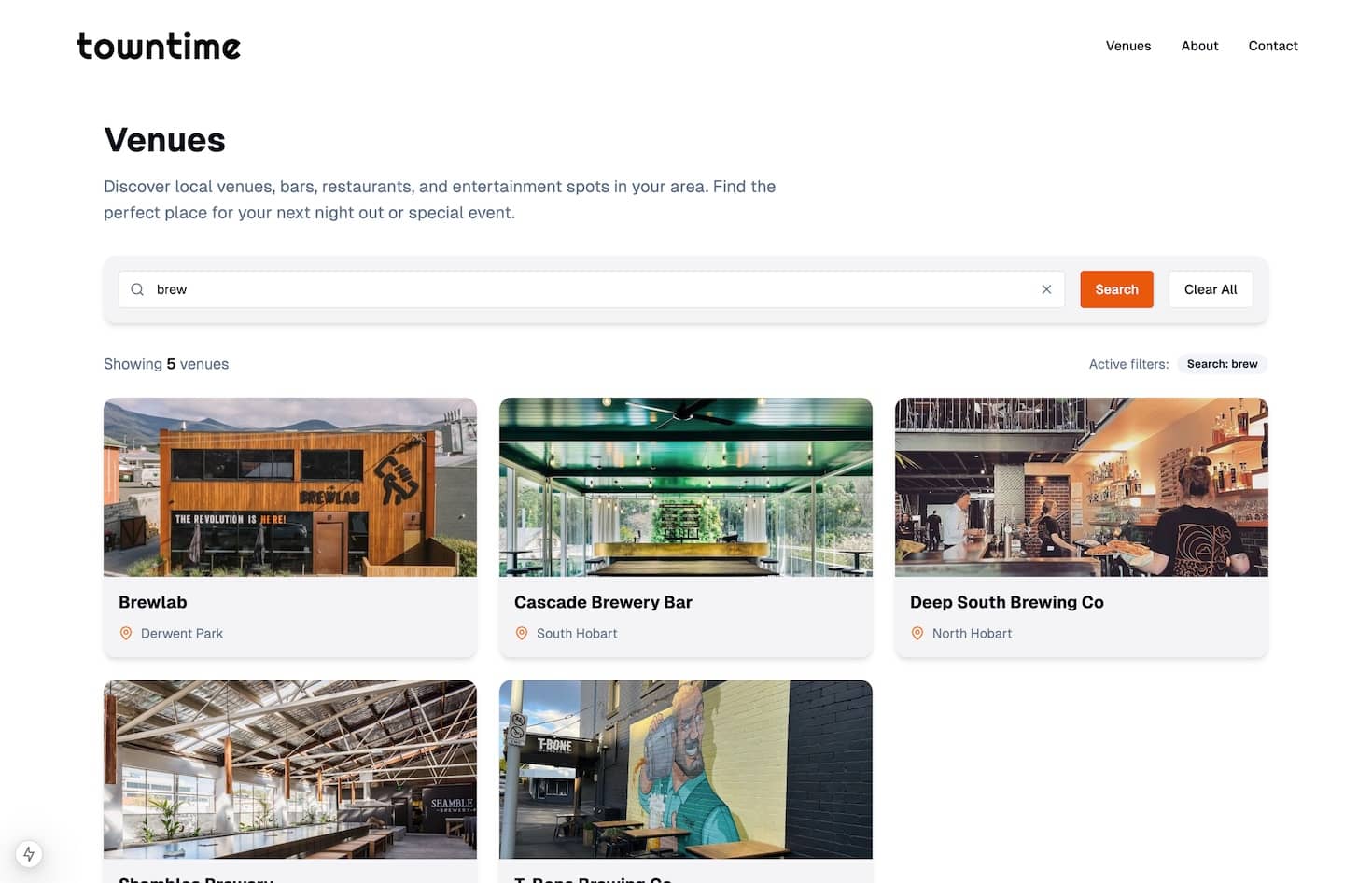The width and height of the screenshot is (1372, 883).
Task: Click the towntime logo
Action: coord(159,46)
